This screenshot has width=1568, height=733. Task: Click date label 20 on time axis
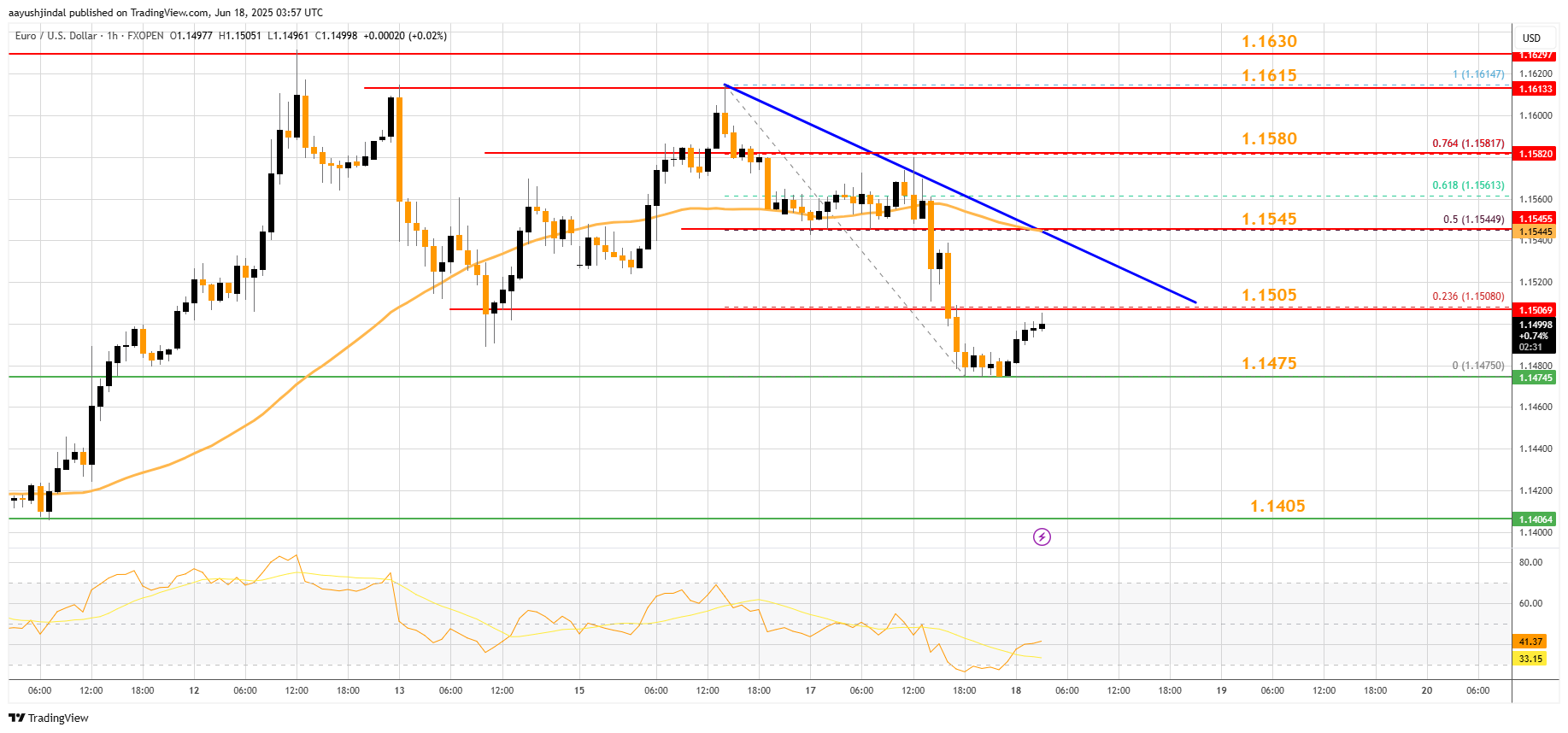[x=1426, y=690]
